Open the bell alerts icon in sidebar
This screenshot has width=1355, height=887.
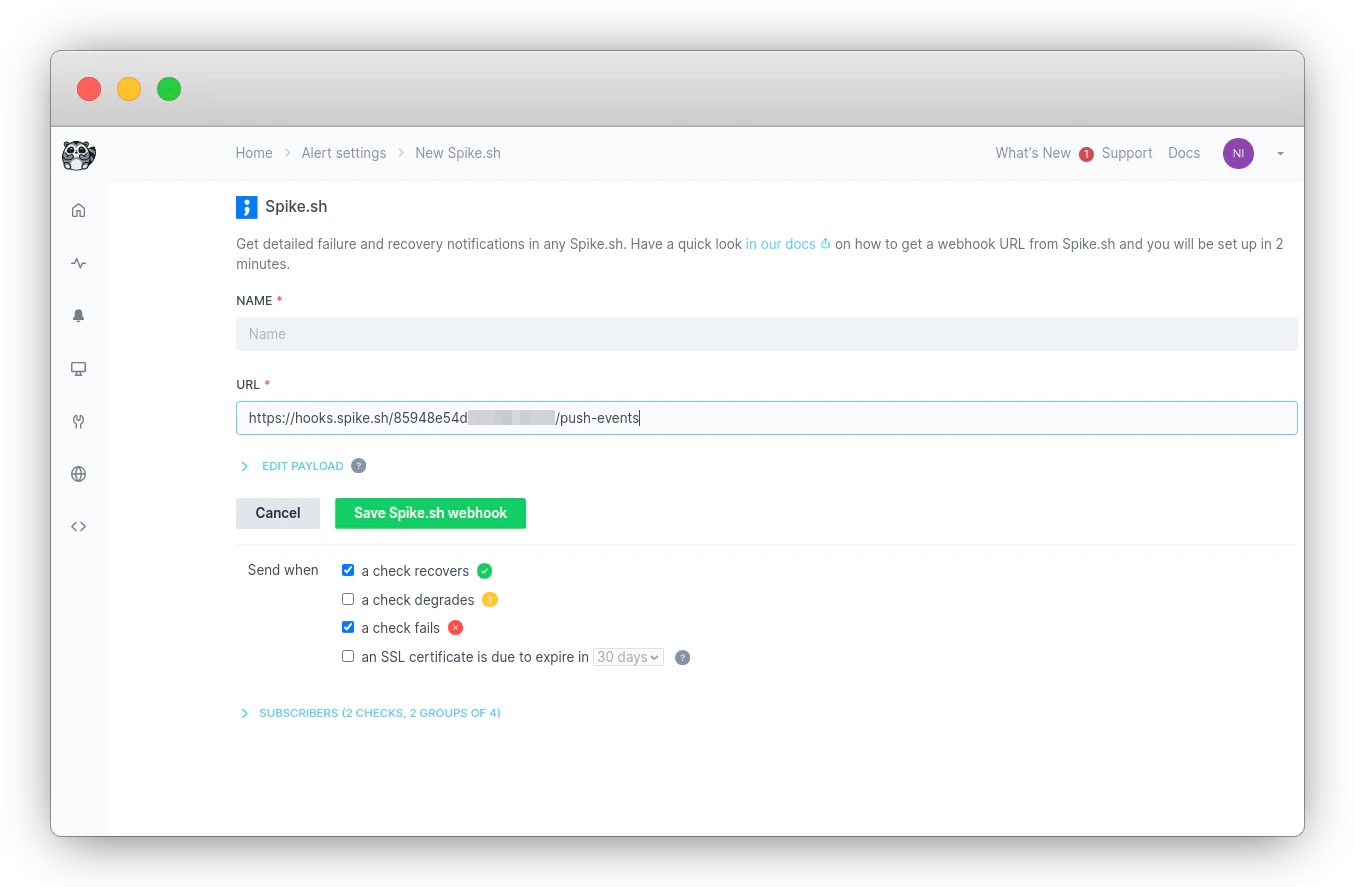pos(79,316)
